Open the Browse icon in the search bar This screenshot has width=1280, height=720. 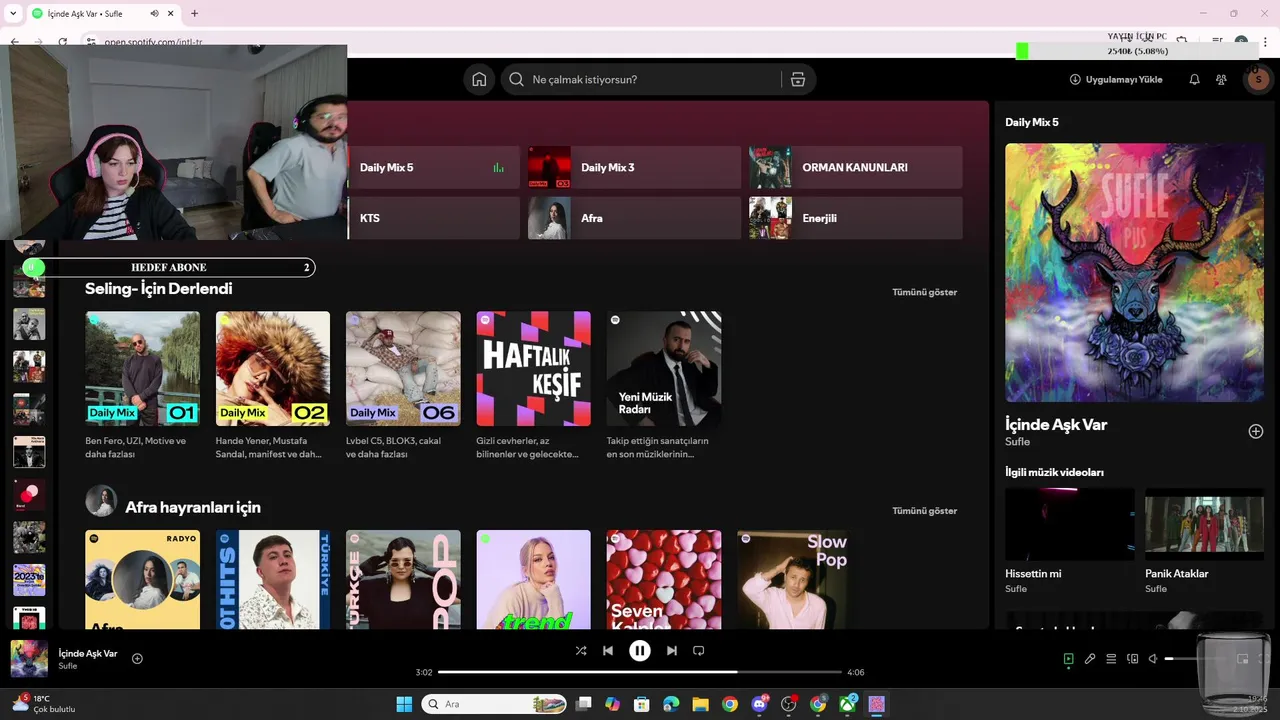(x=797, y=80)
